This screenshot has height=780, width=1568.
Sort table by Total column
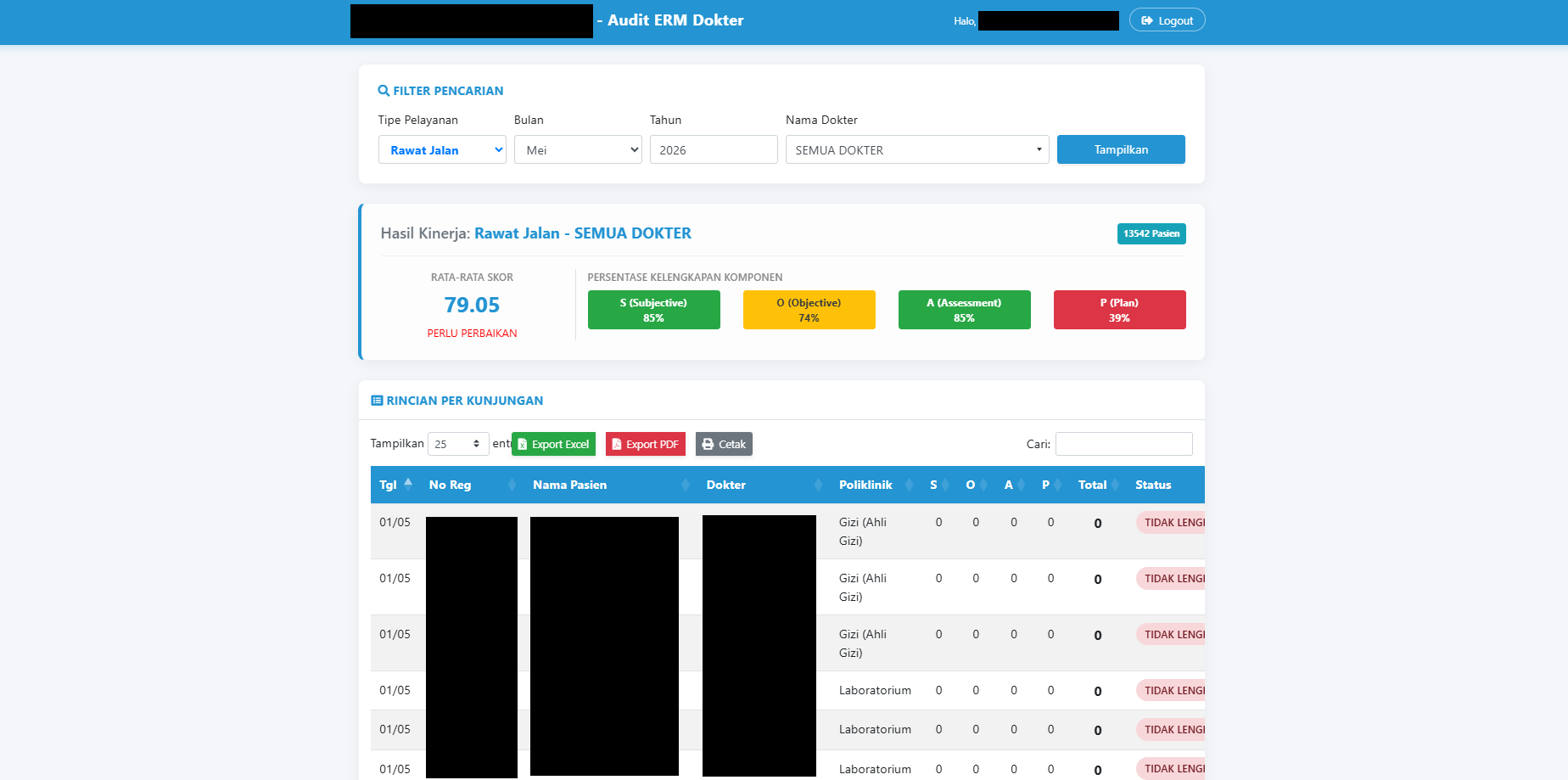(x=1098, y=485)
